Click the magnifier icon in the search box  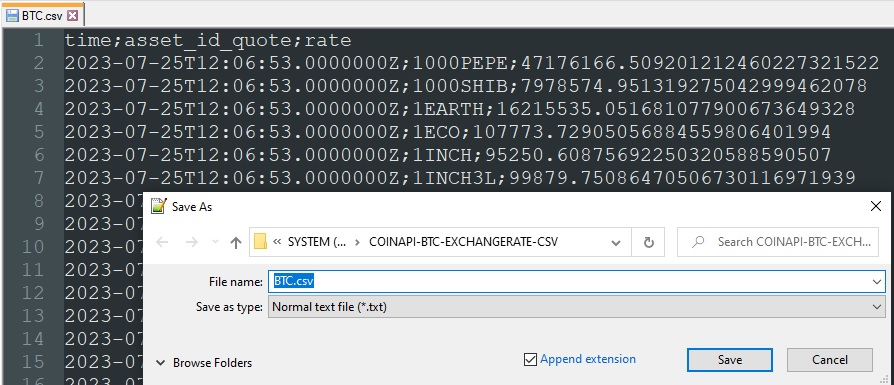click(698, 242)
